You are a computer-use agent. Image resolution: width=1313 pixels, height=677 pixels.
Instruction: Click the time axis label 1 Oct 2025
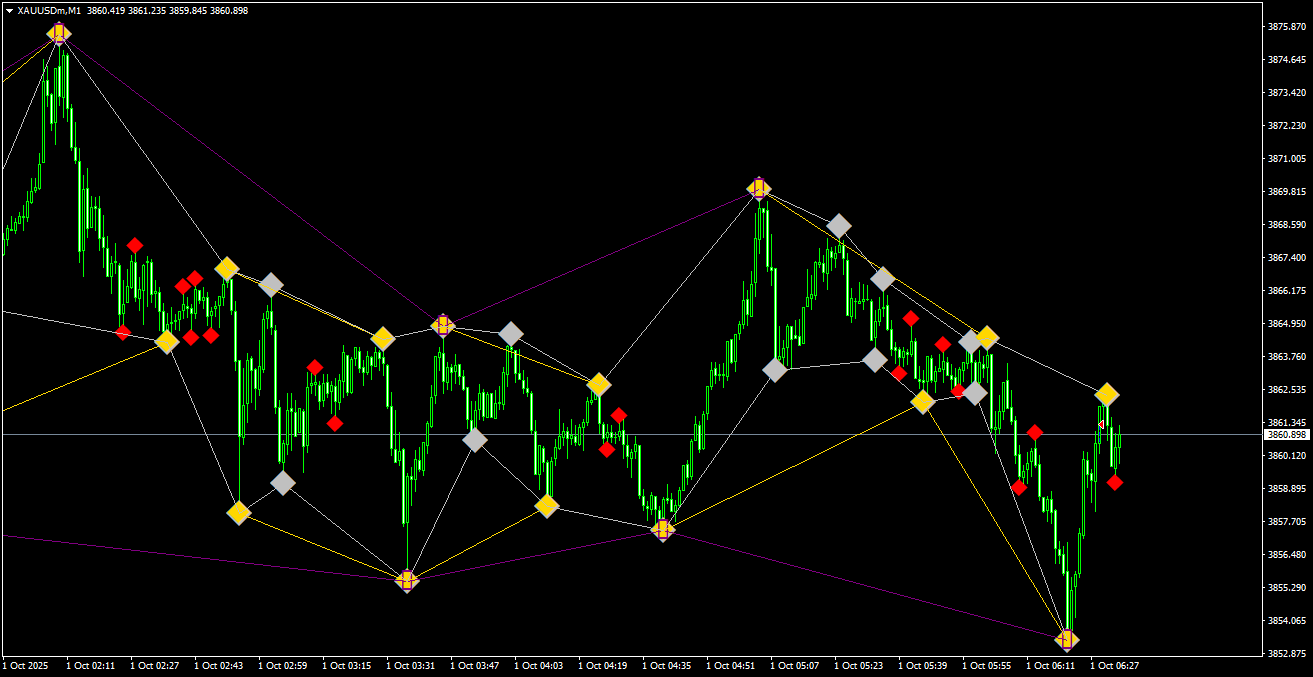point(25,665)
